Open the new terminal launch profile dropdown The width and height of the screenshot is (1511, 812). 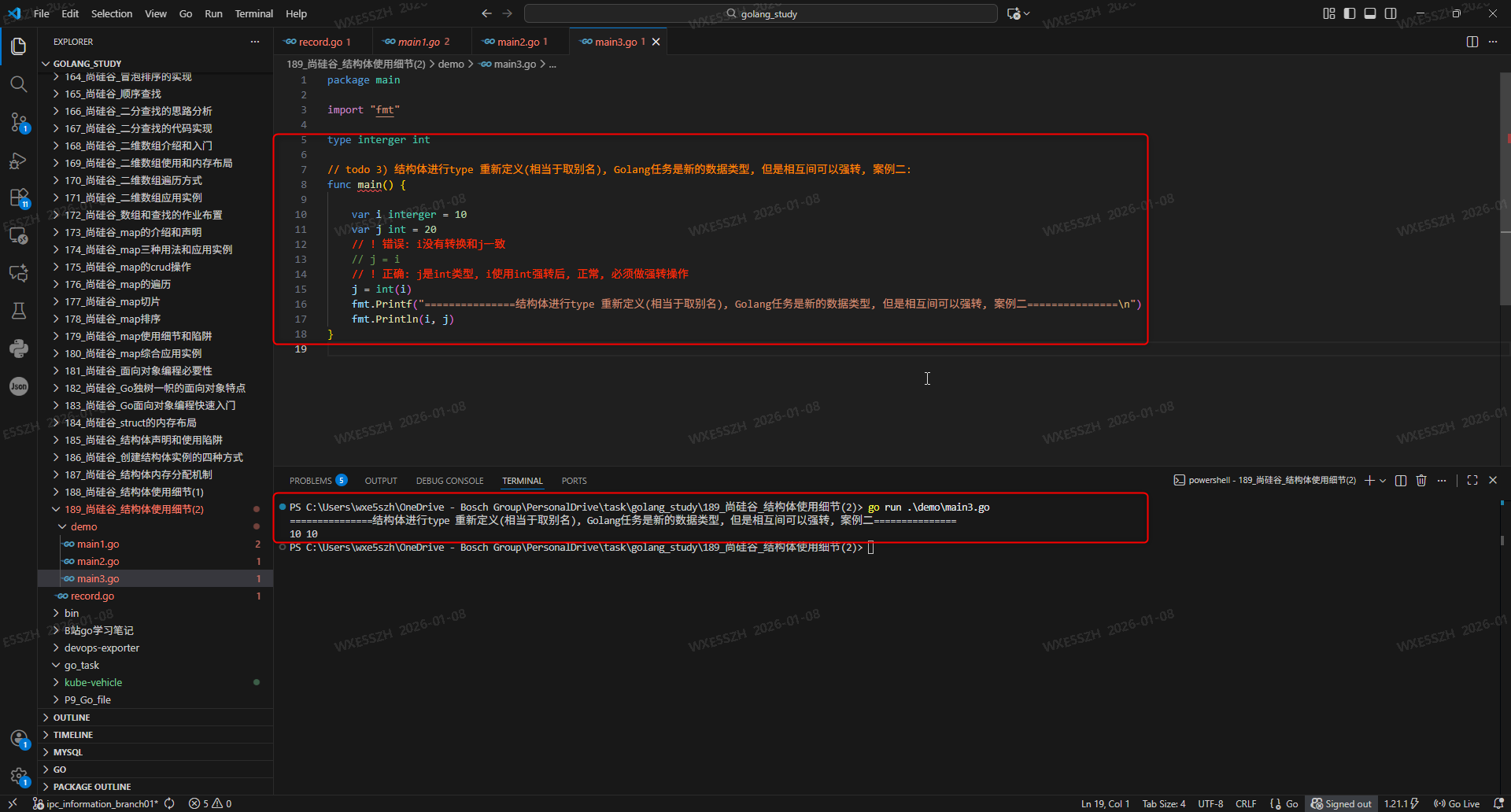coord(1383,480)
